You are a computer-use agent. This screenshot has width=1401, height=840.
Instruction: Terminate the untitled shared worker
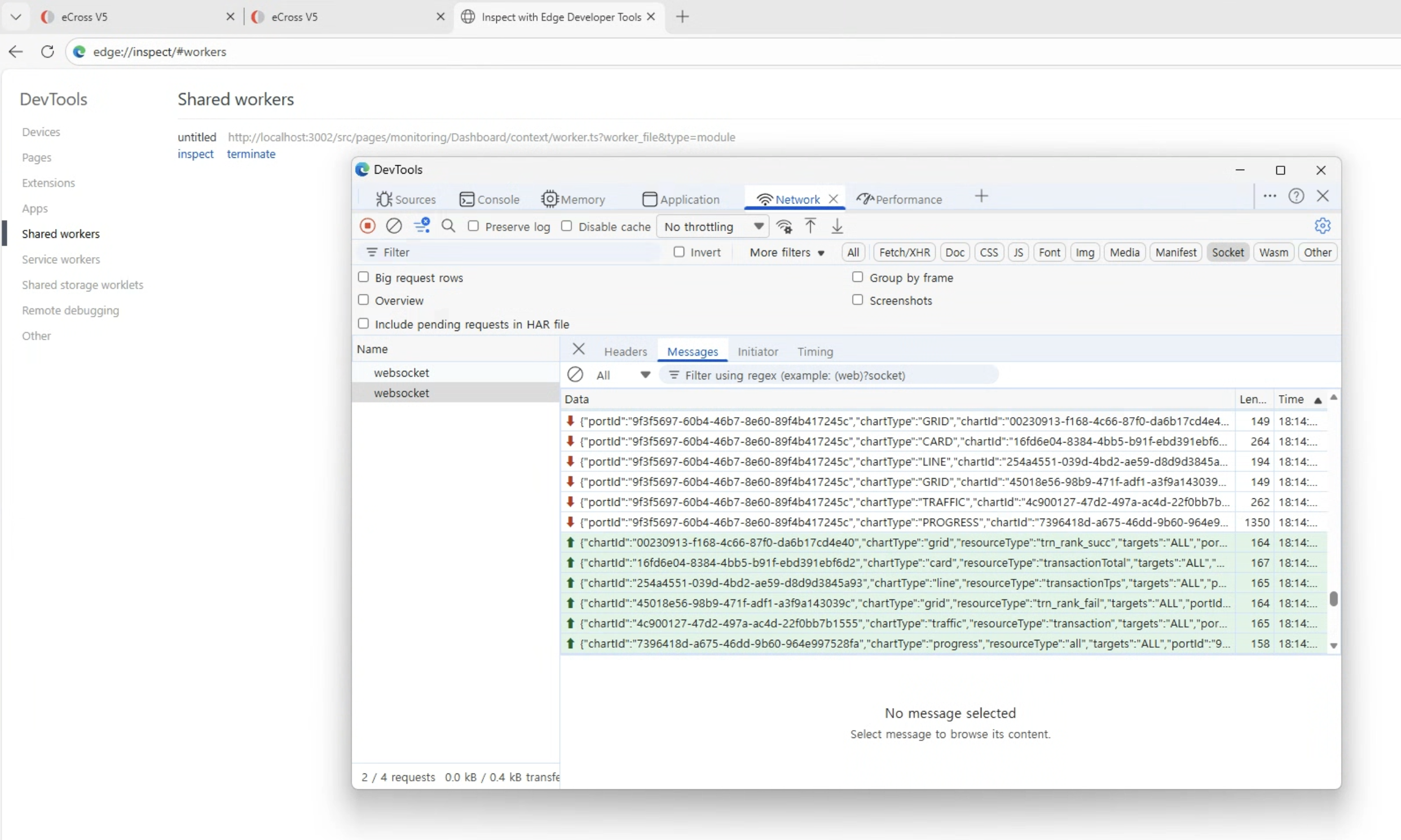coord(251,153)
